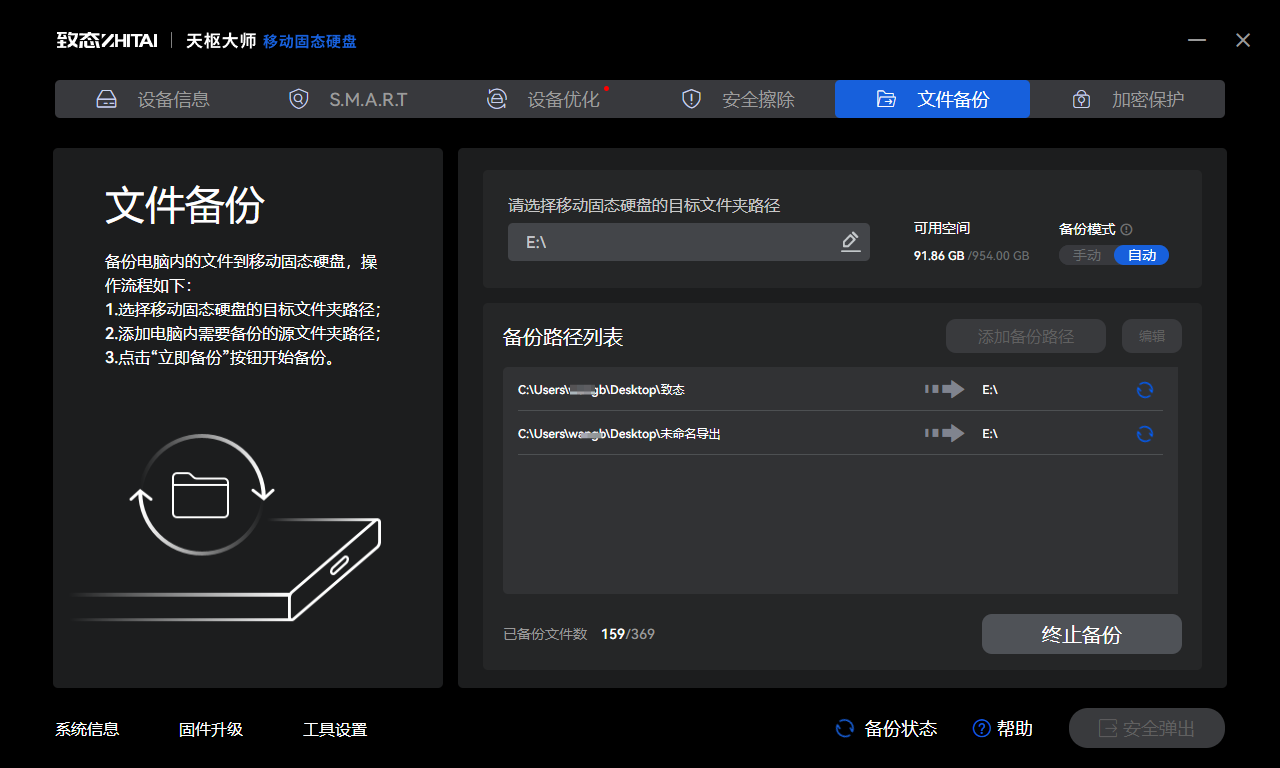Viewport: 1280px width, 768px height.
Task: Click the sync icon for 未命名导出 row
Action: point(1145,434)
